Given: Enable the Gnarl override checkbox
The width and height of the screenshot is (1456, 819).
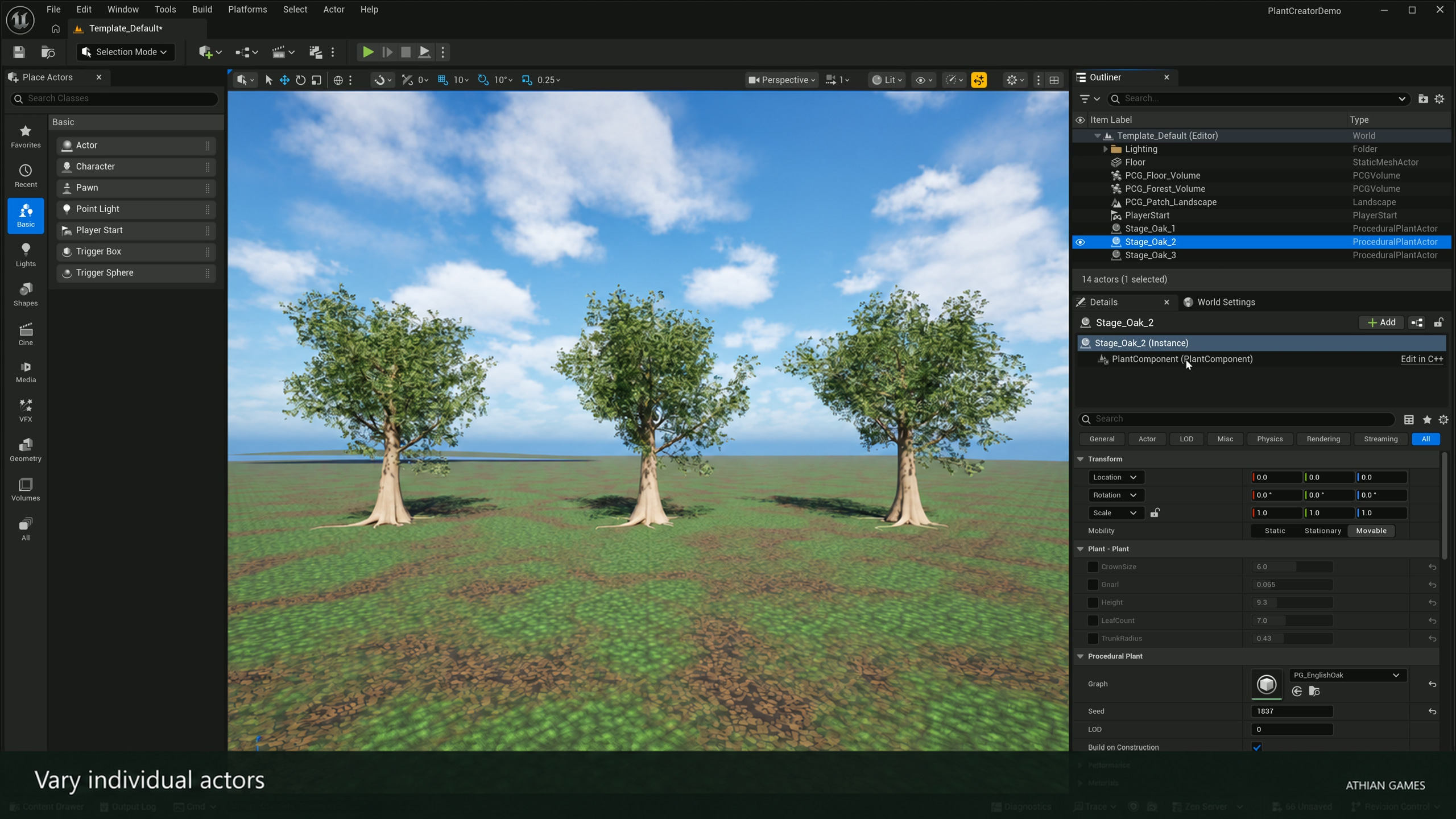Looking at the screenshot, I should (1093, 585).
